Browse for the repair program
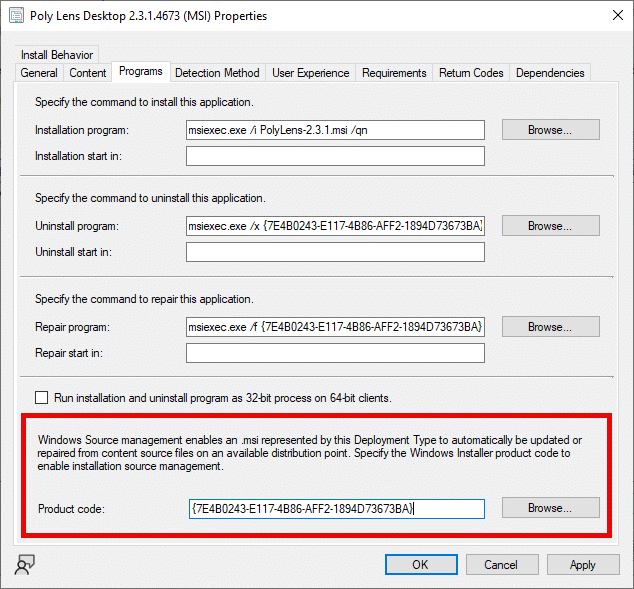Viewport: 634px width, 589px height. point(550,327)
